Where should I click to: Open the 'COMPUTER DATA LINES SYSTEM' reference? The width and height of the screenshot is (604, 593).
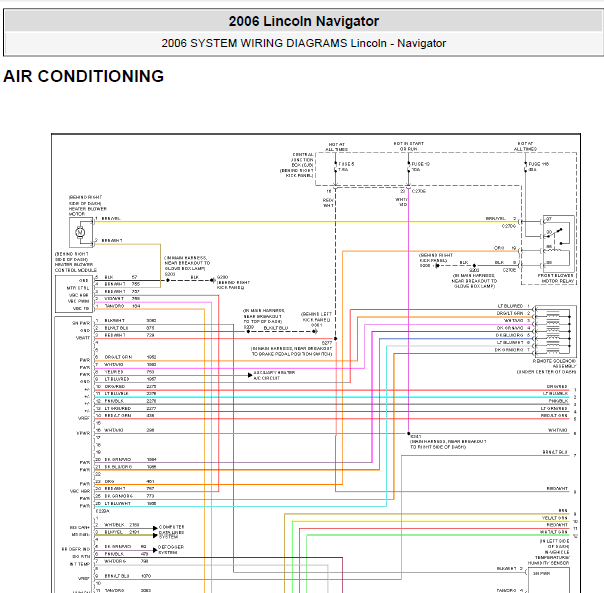click(x=171, y=532)
